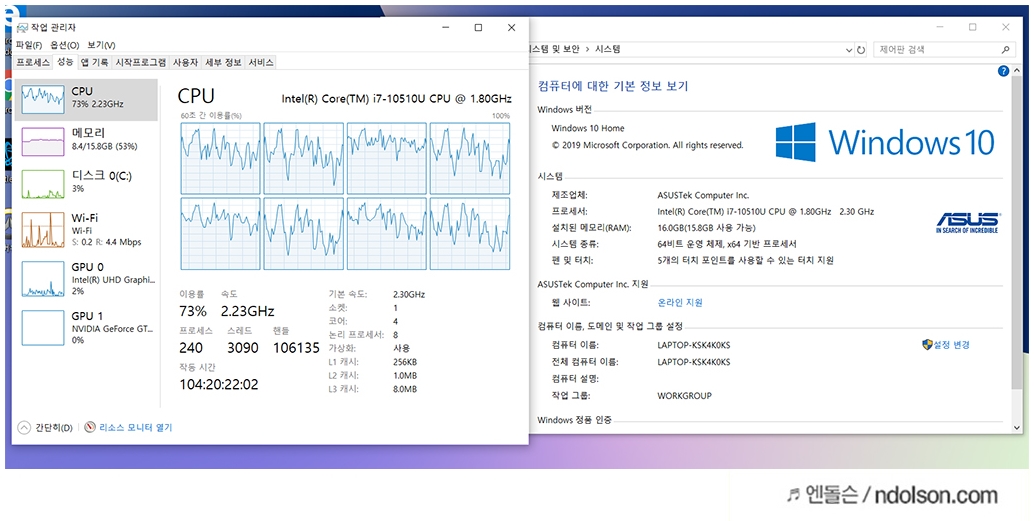Image resolution: width=1034 pixels, height=521 pixels.
Task: Click the 리소스 모니터 열기 link
Action: pos(135,427)
